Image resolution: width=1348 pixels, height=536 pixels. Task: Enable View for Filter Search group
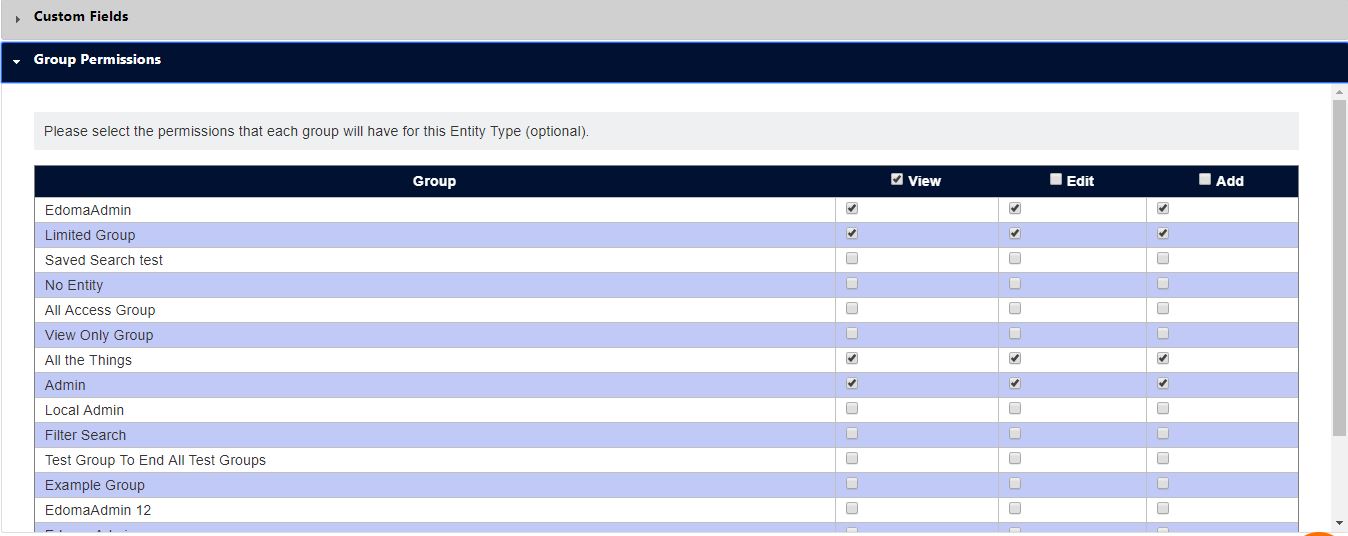point(852,434)
